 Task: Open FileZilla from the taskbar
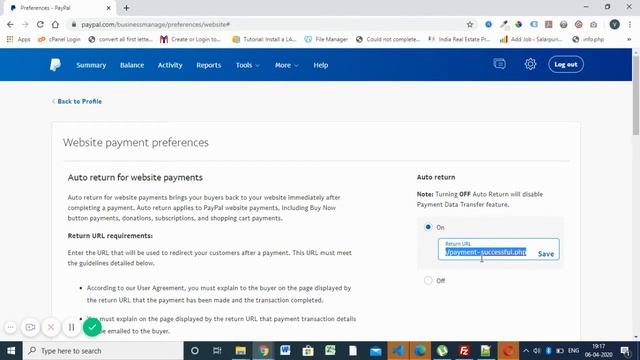pyautogui.click(x=464, y=351)
